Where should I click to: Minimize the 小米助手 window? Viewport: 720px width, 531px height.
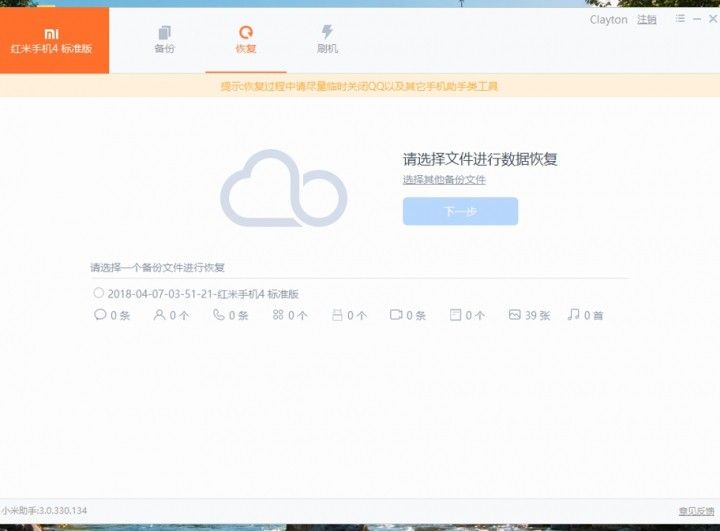click(x=697, y=19)
